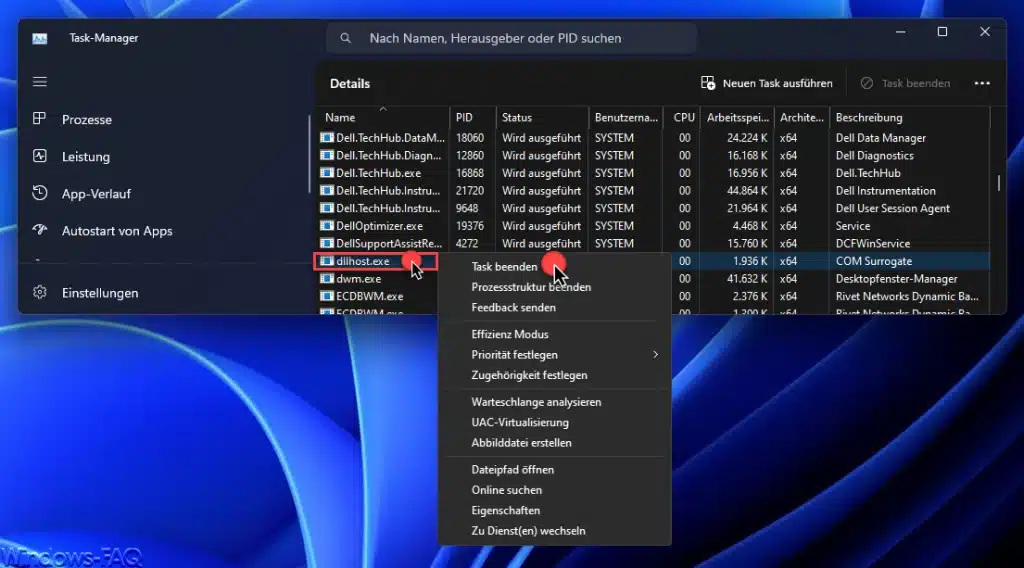Click the Desktopfenster-Manager description
The width and height of the screenshot is (1024, 568).
[x=896, y=279]
